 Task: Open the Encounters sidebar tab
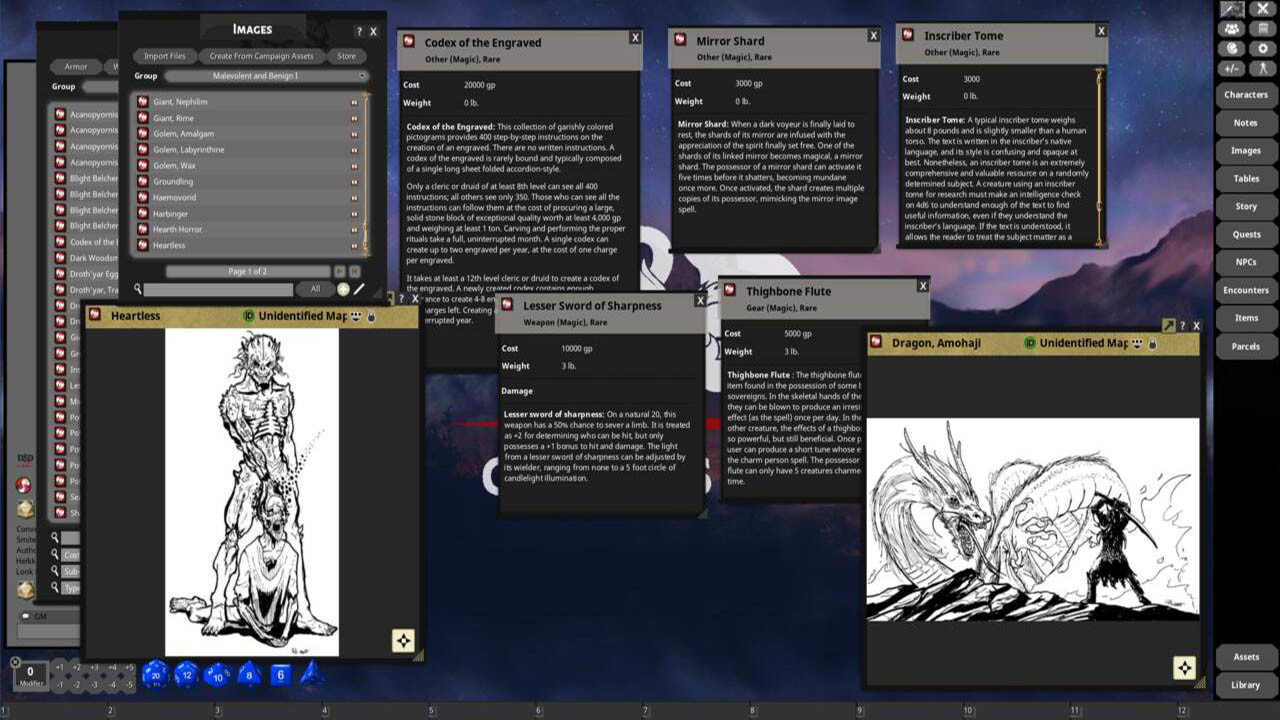point(1245,290)
